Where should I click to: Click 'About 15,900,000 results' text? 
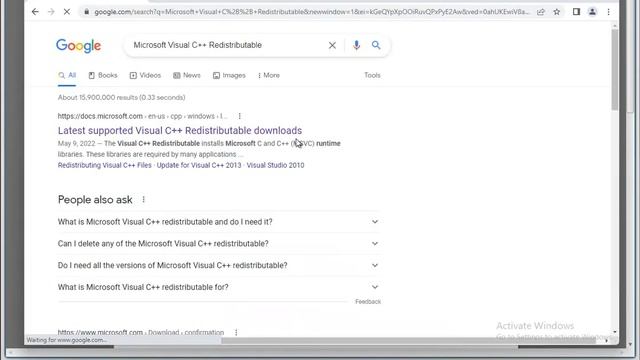click(121, 98)
